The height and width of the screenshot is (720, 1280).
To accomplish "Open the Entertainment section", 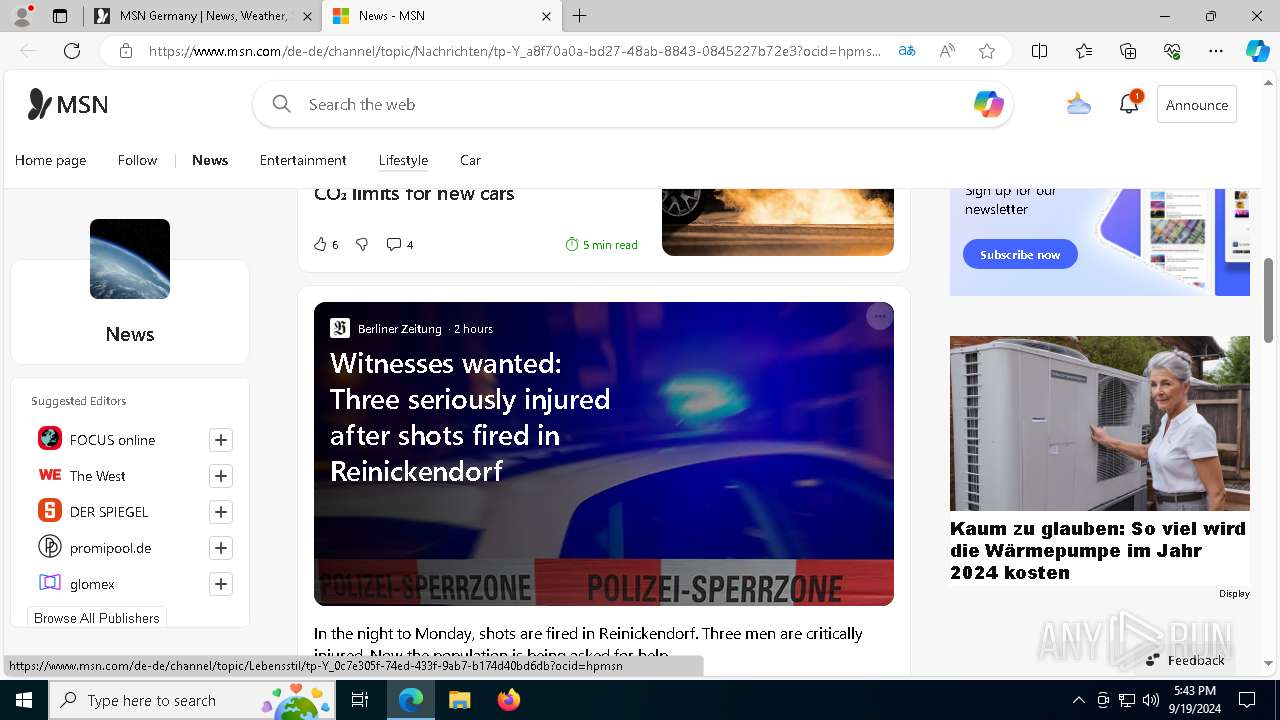I will 303,160.
